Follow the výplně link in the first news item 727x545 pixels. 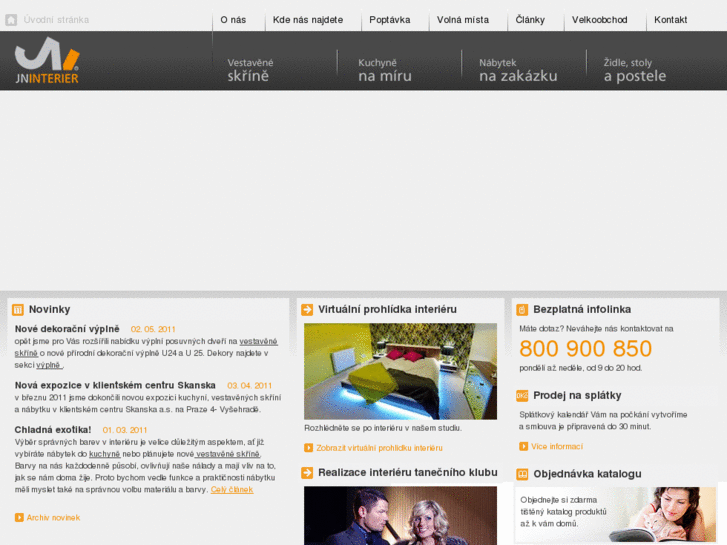49,365
